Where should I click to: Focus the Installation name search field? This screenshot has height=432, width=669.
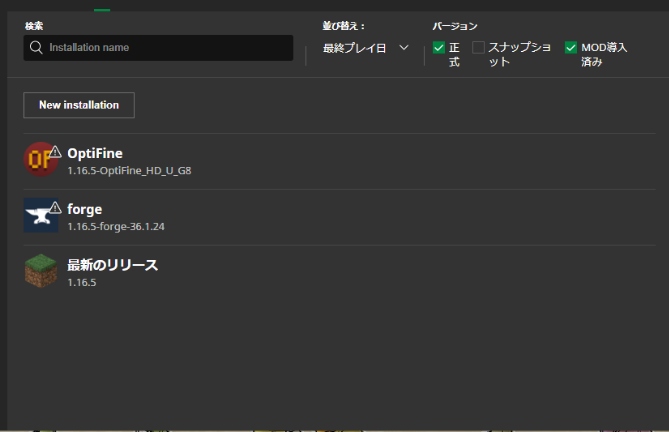(x=158, y=48)
